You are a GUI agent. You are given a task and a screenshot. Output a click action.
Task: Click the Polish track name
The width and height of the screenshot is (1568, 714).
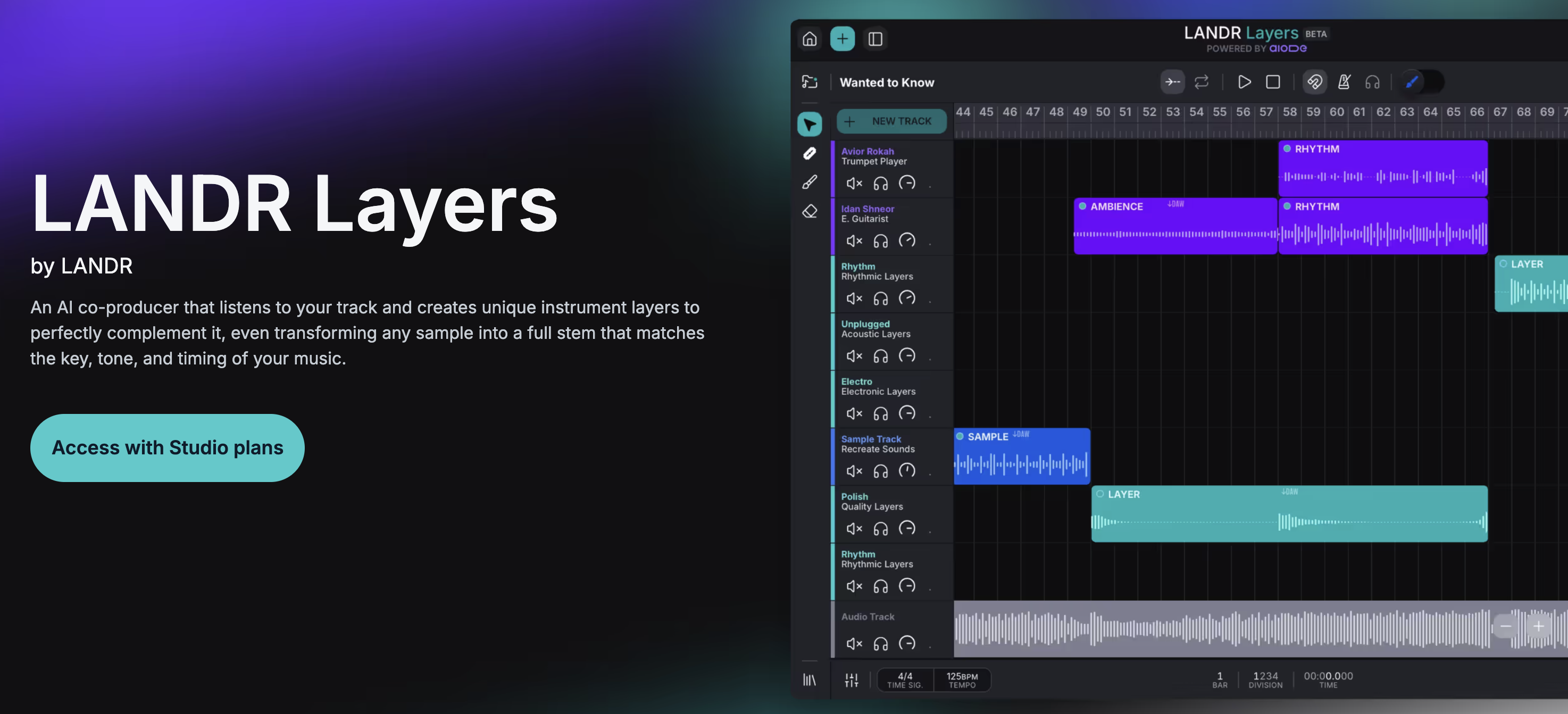click(x=855, y=497)
